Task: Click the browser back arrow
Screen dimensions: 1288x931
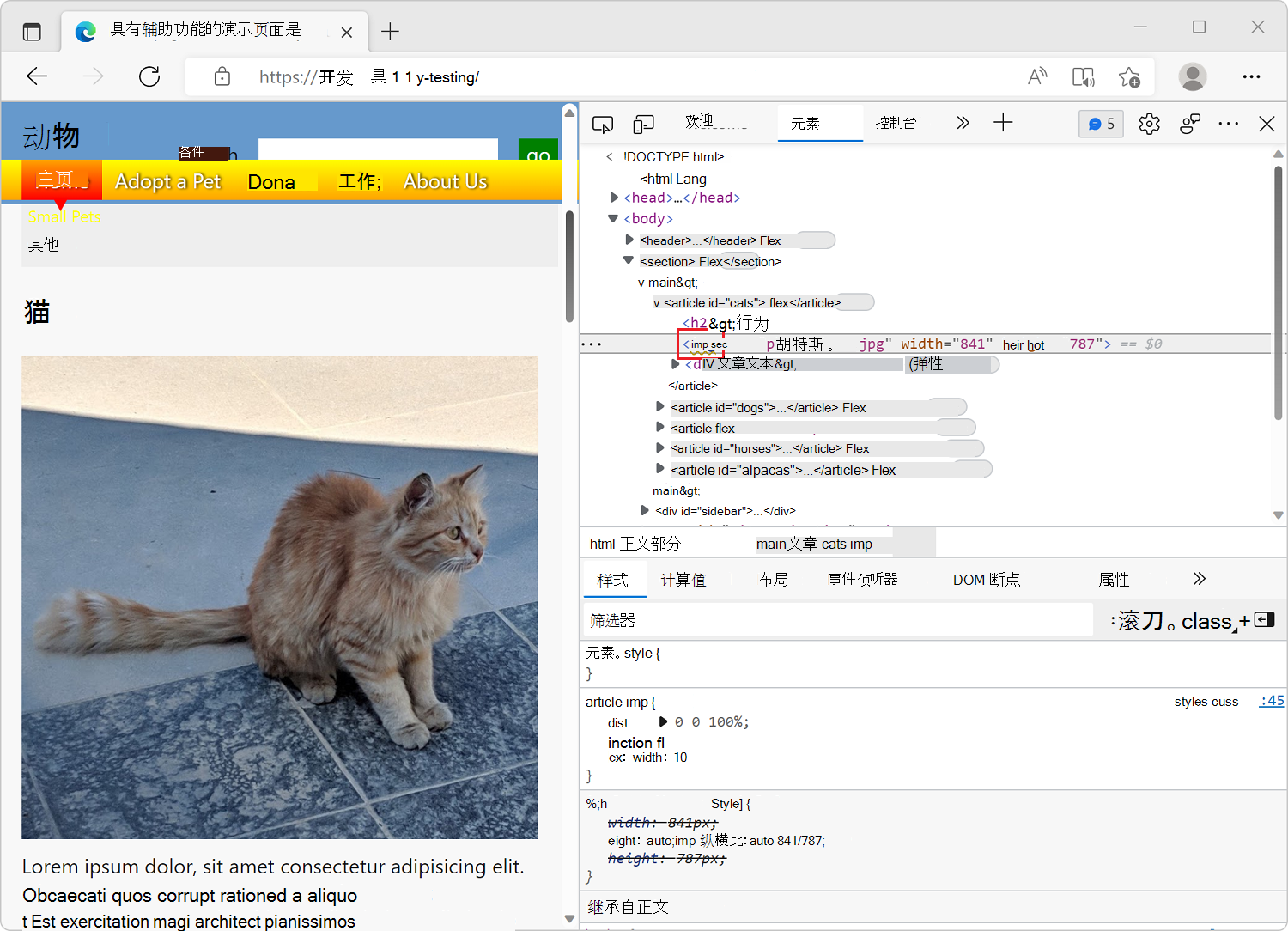Action: click(37, 76)
